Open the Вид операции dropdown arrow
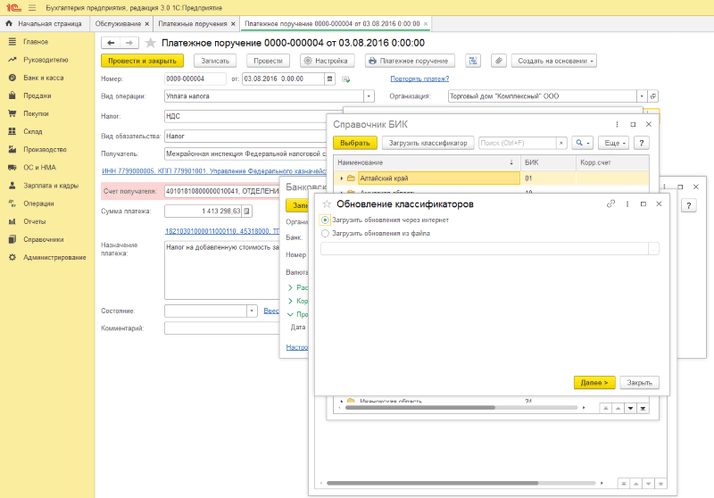 click(x=369, y=97)
